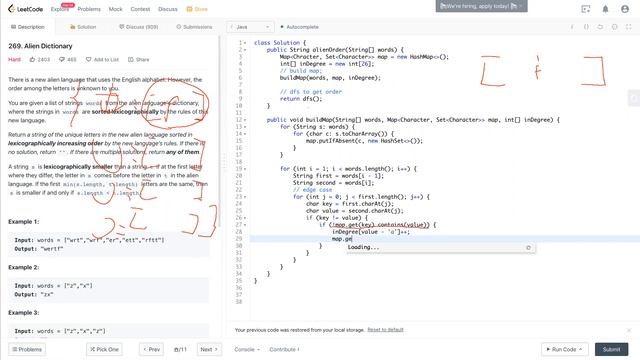Click the Add to List heart icon
640x360 pixels.
coord(89,60)
